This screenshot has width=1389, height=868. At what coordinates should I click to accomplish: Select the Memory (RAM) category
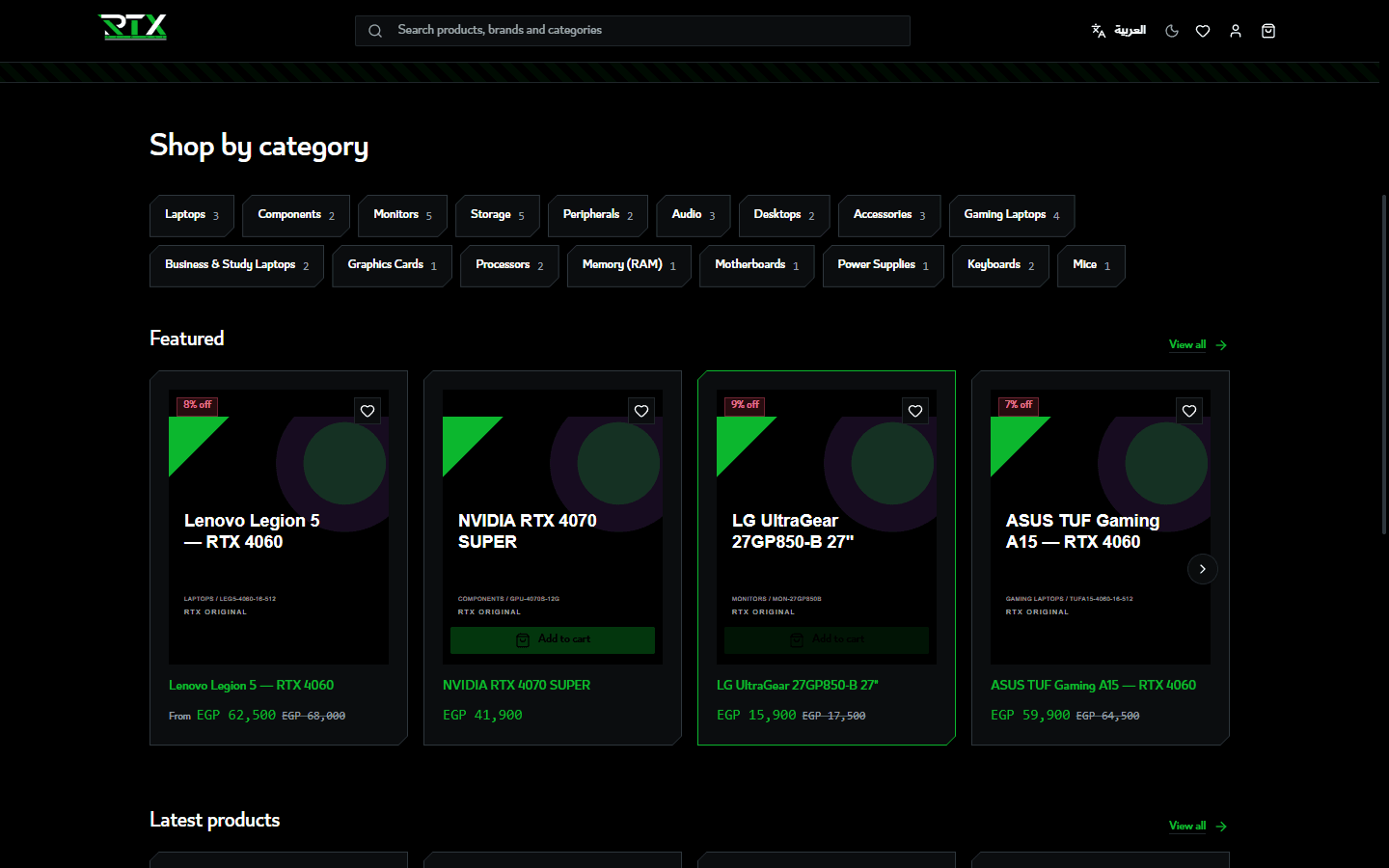[629, 265]
